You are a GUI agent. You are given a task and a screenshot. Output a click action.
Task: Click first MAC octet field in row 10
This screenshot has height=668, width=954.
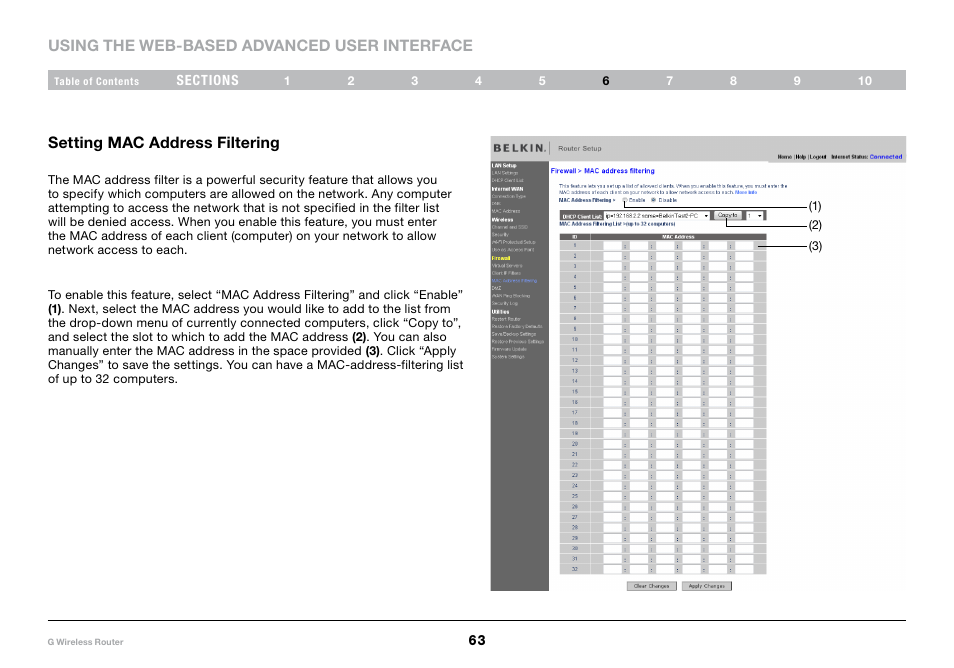(x=612, y=339)
